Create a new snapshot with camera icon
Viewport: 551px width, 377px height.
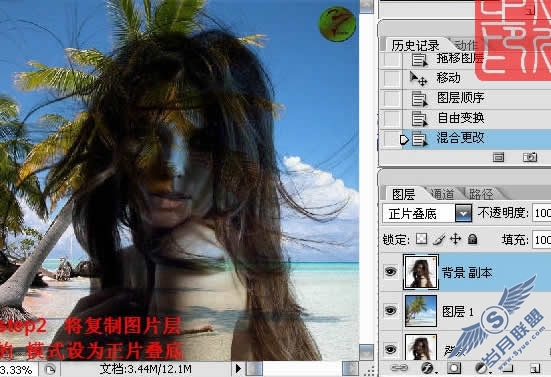(530, 157)
